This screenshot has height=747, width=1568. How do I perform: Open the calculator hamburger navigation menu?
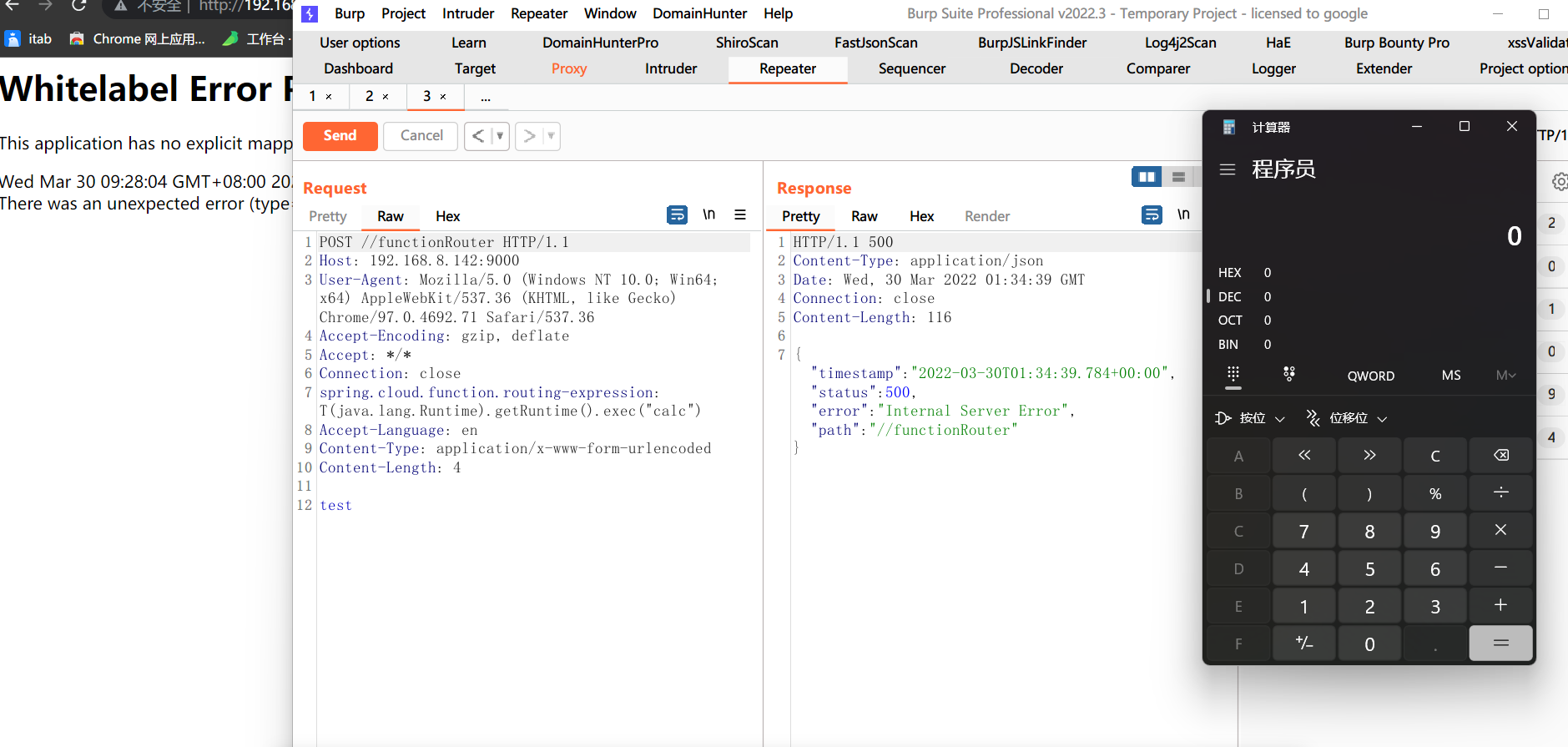point(1228,169)
